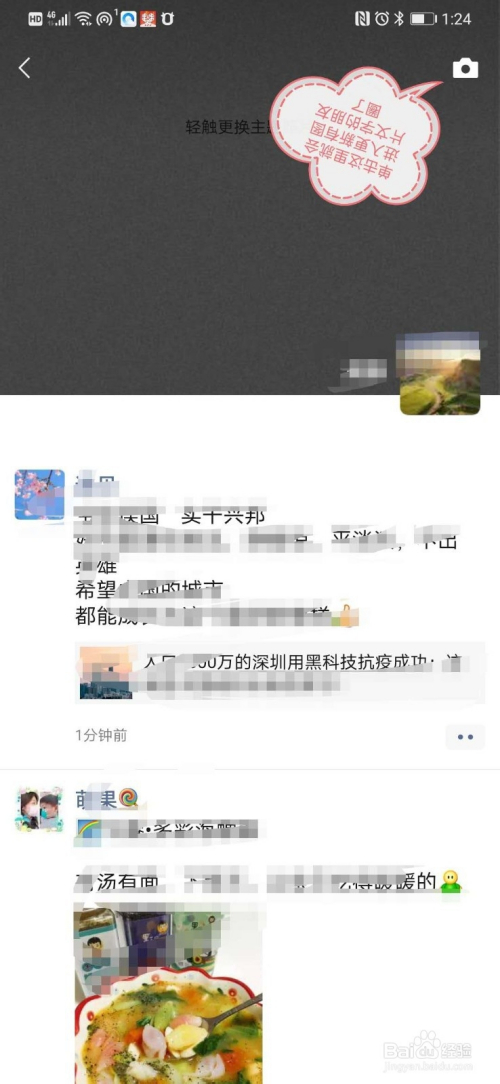Viewport: 500px width, 1084px height.
Task: Tap the battery indicator in status bar
Action: point(422,19)
